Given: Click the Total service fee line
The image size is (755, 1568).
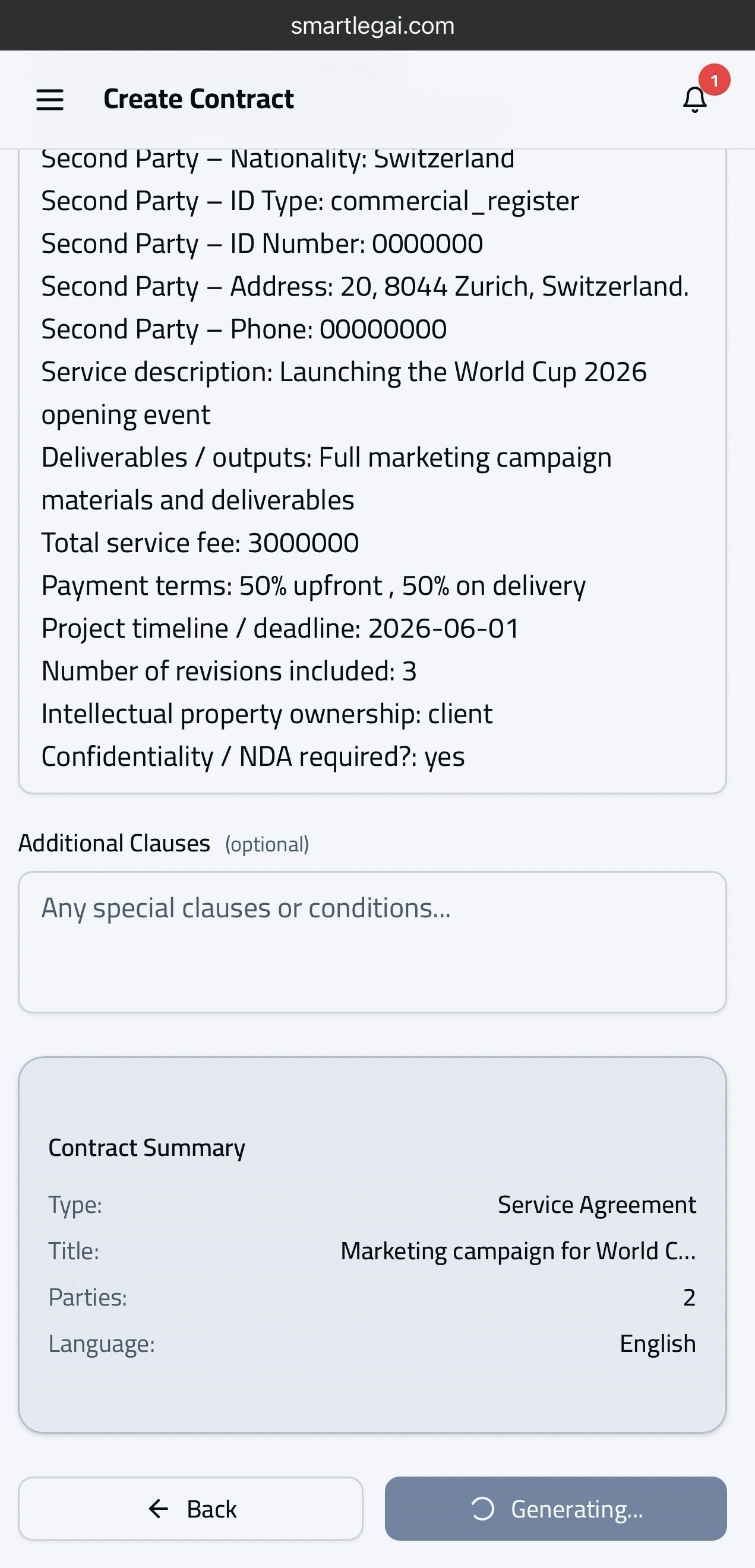Looking at the screenshot, I should click(x=200, y=543).
